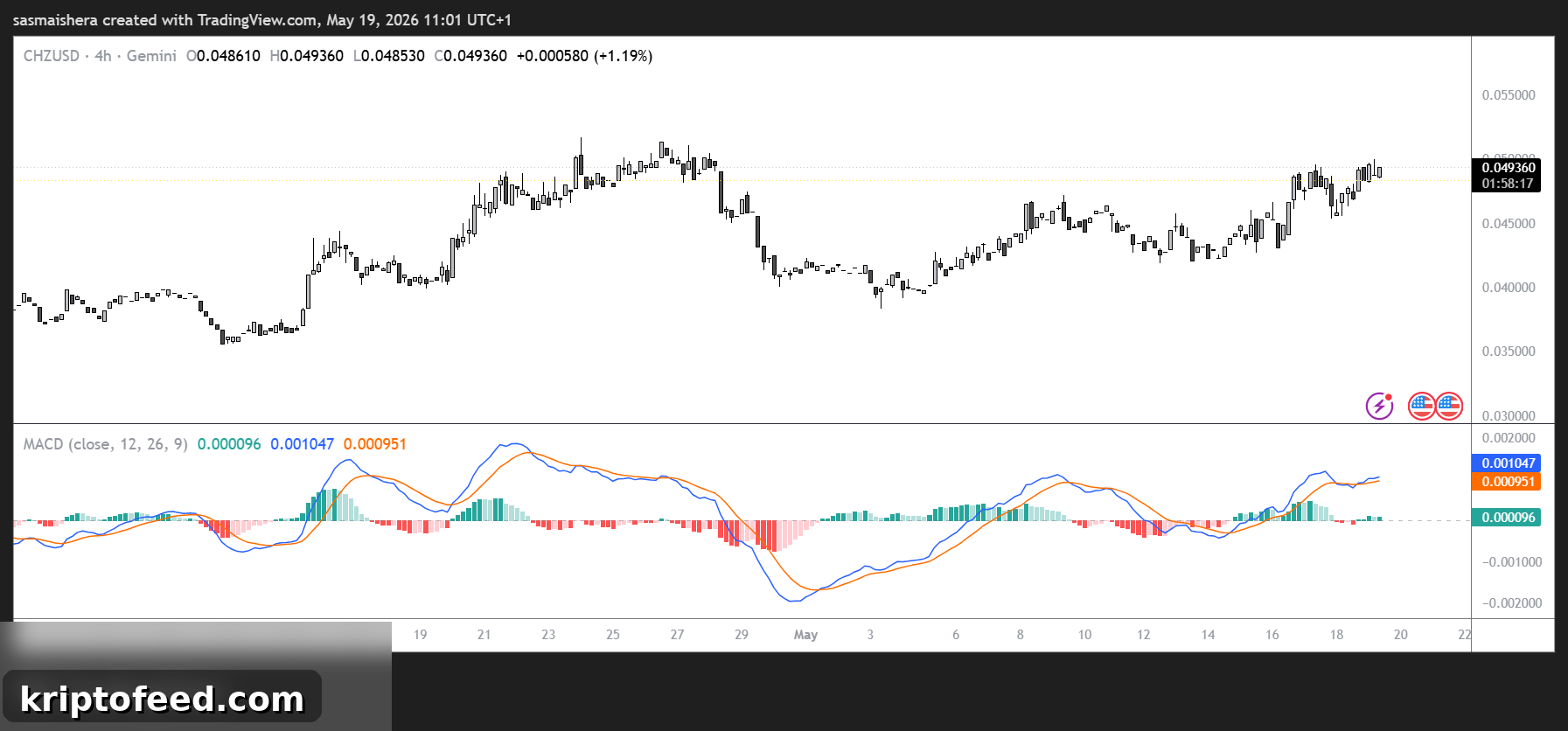The width and height of the screenshot is (1568, 731).
Task: Click date 6 on the time axis
Action: click(956, 635)
